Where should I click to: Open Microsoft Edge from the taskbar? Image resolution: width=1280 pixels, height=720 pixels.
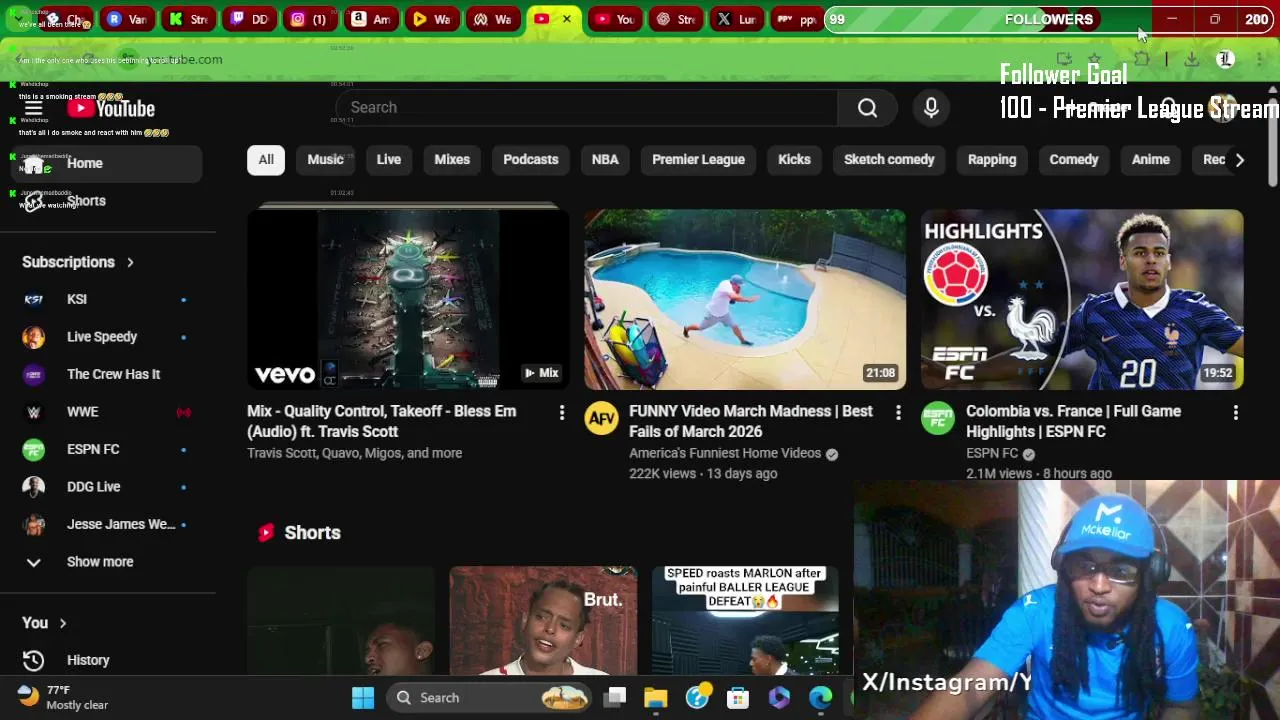point(820,698)
